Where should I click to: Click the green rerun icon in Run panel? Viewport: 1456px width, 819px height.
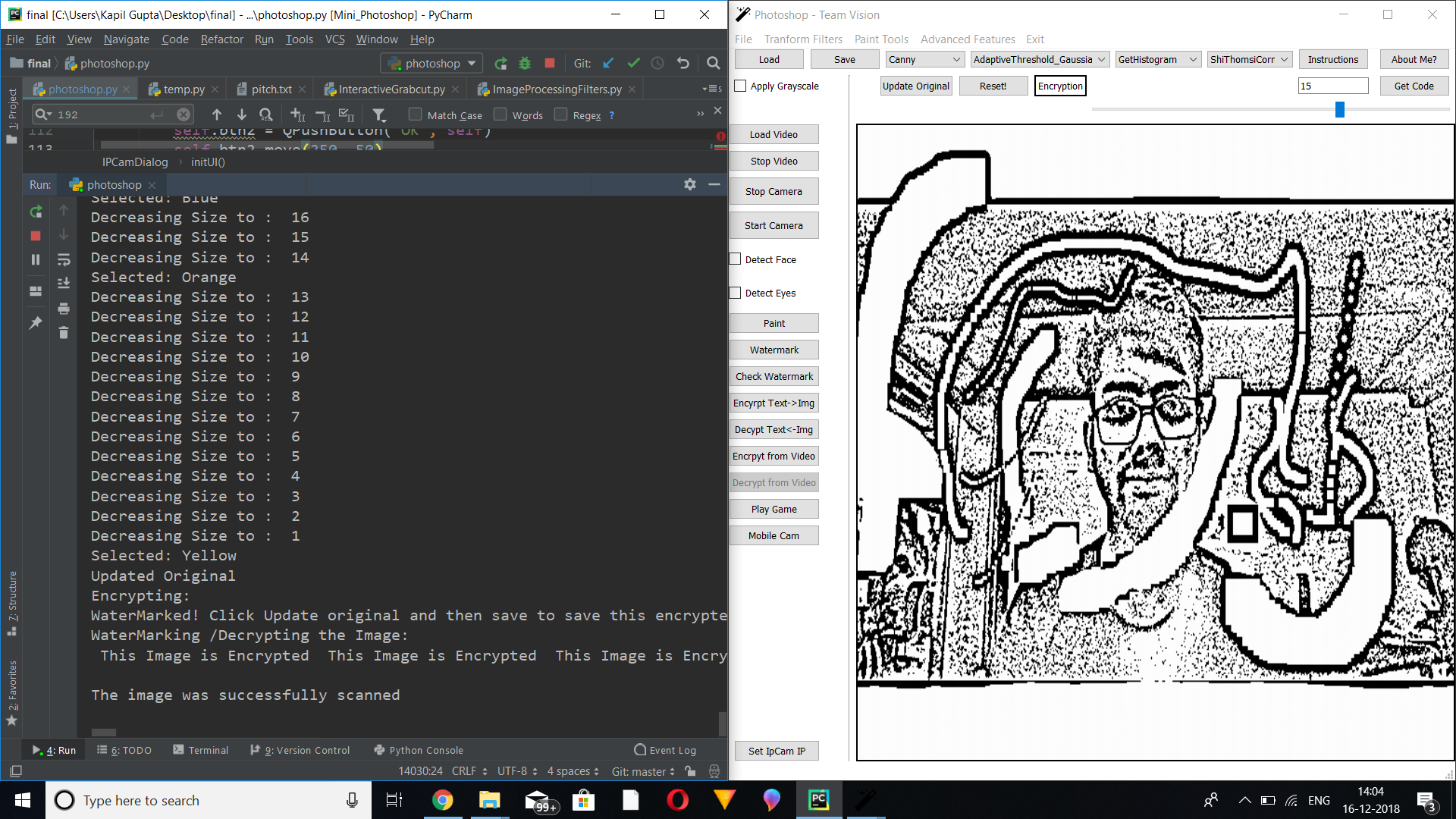point(36,212)
